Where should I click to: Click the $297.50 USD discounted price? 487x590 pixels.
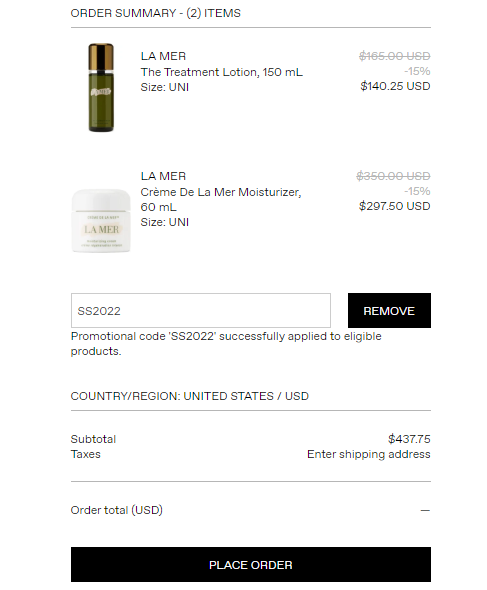pyautogui.click(x=394, y=206)
